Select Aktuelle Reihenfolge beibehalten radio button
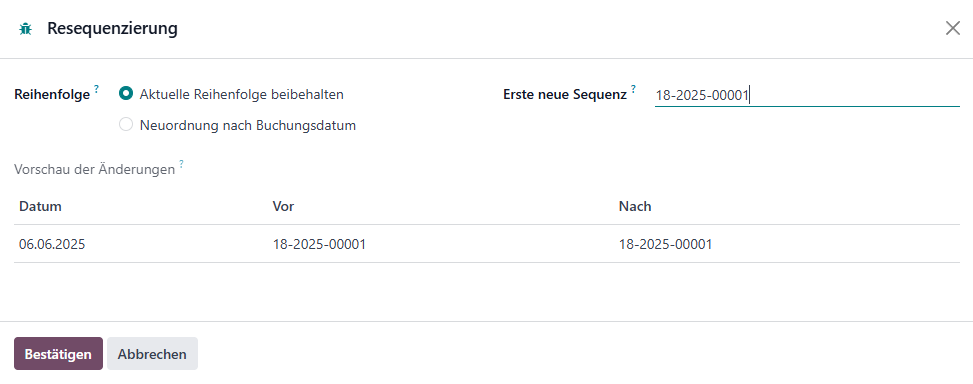This screenshot has width=973, height=384. pyautogui.click(x=126, y=94)
